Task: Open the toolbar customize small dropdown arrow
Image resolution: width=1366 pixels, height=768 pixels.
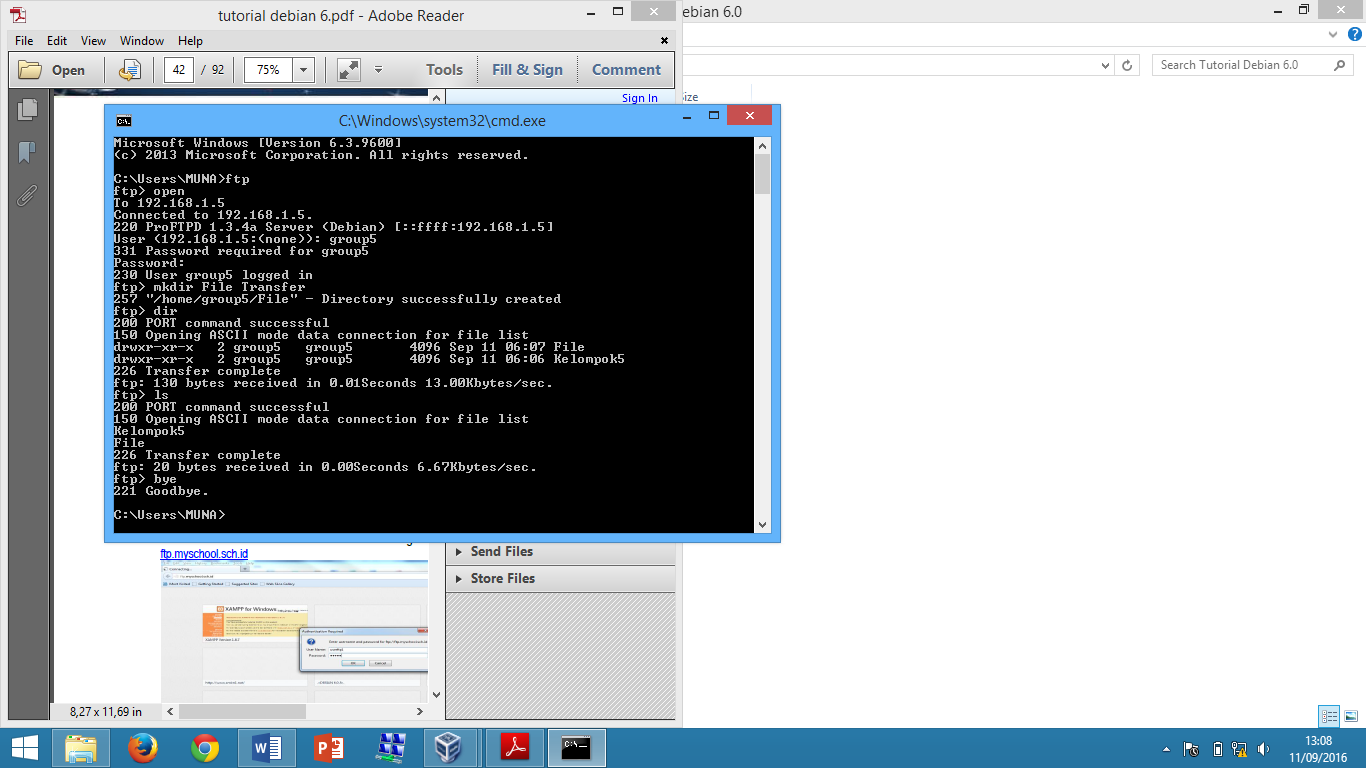Action: pos(378,70)
